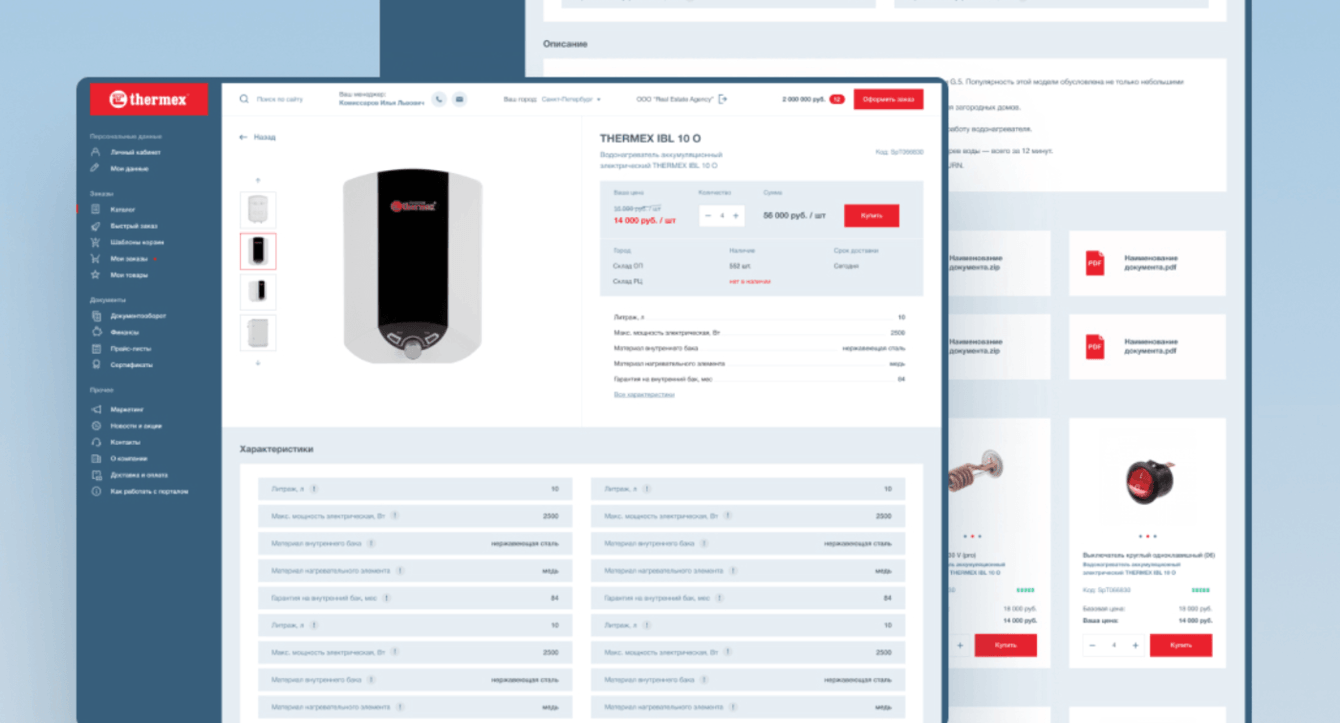This screenshot has width=1340, height=723.
Task: Click the Оформить заказ button
Action: [x=888, y=99]
